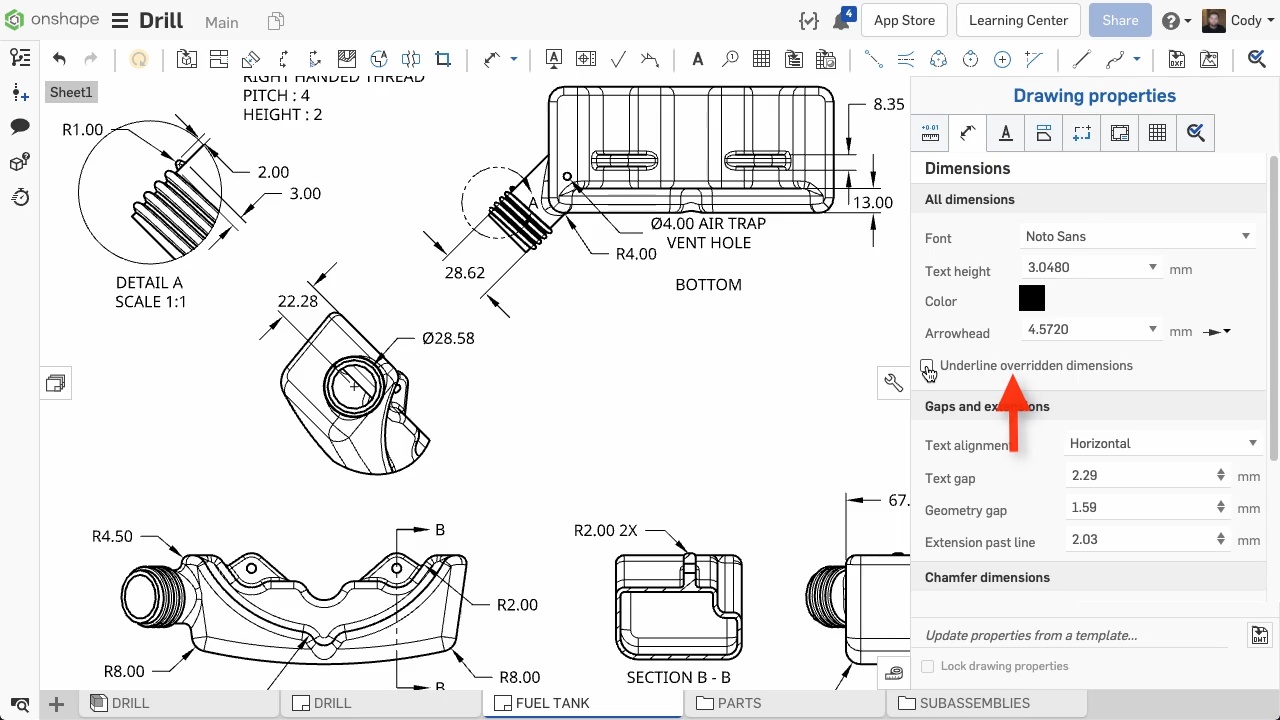Click the Share button
Screen dimensions: 1280x720
[1120, 20]
